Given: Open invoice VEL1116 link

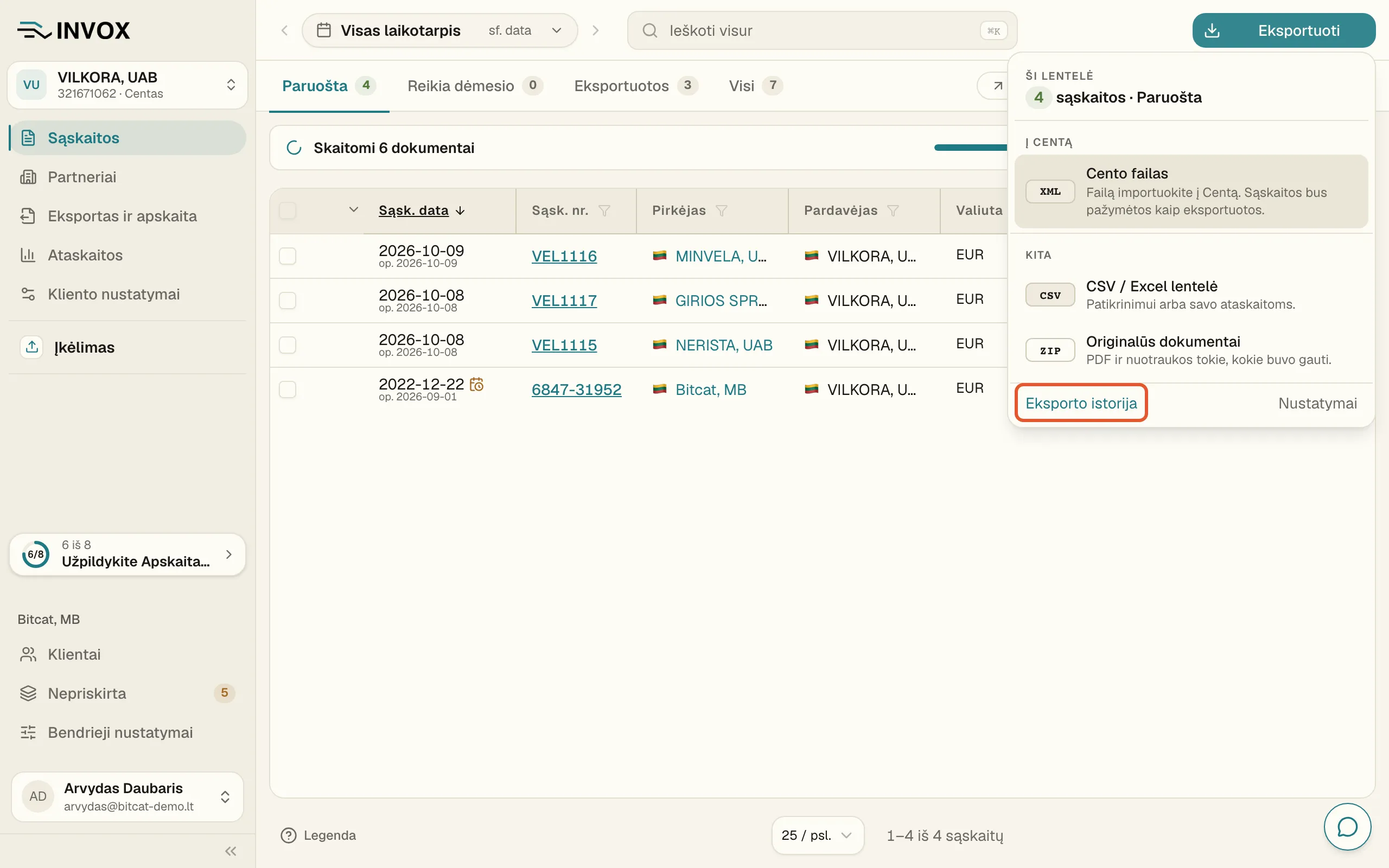Looking at the screenshot, I should coord(564,256).
